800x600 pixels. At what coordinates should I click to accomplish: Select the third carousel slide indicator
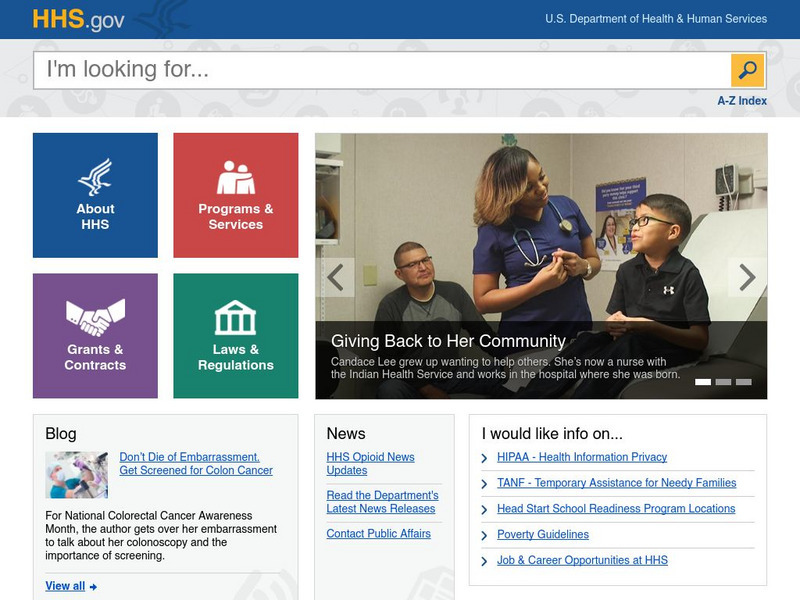coord(743,382)
